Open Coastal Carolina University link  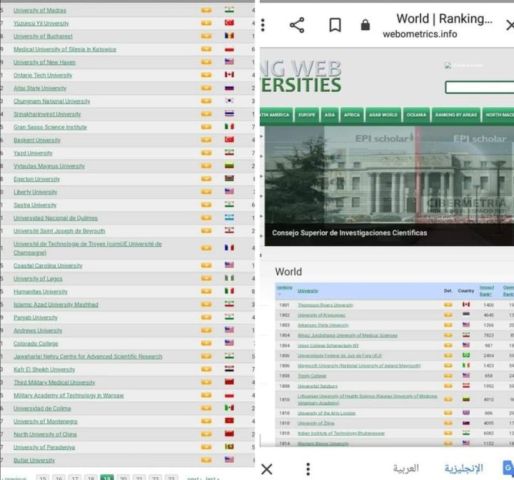click(x=48, y=266)
